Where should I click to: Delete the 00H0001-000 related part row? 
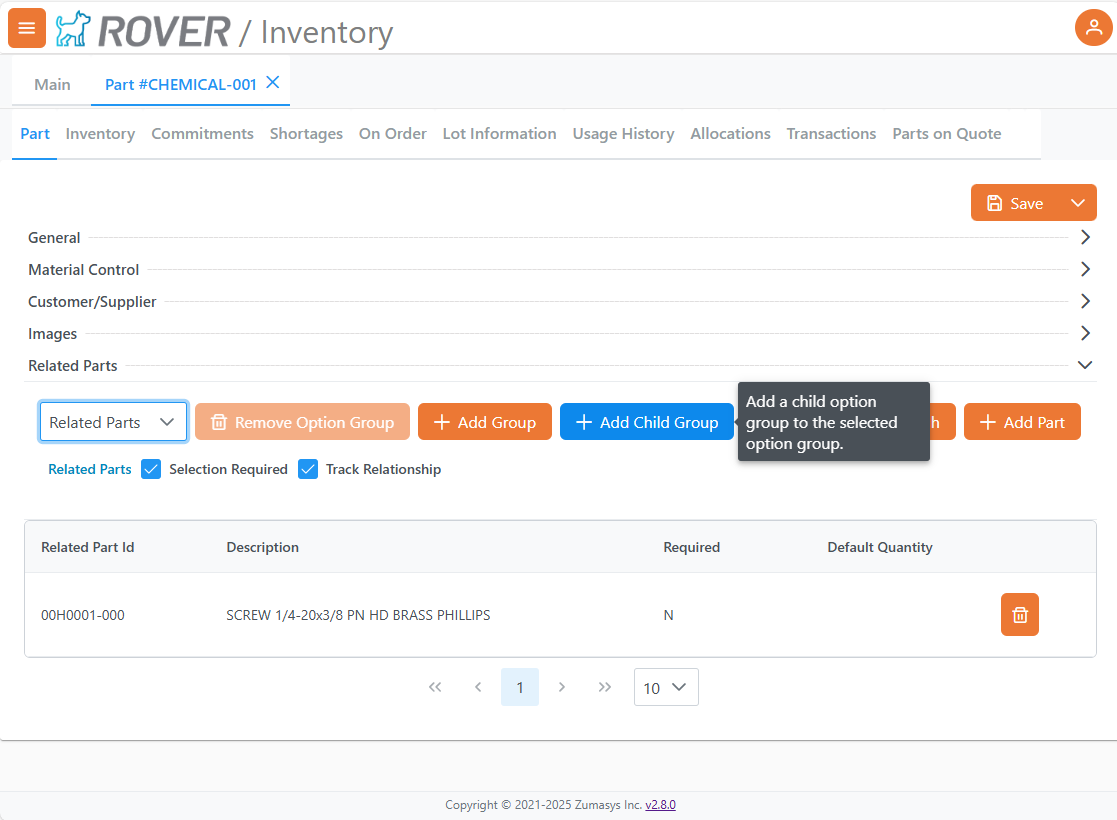point(1019,615)
